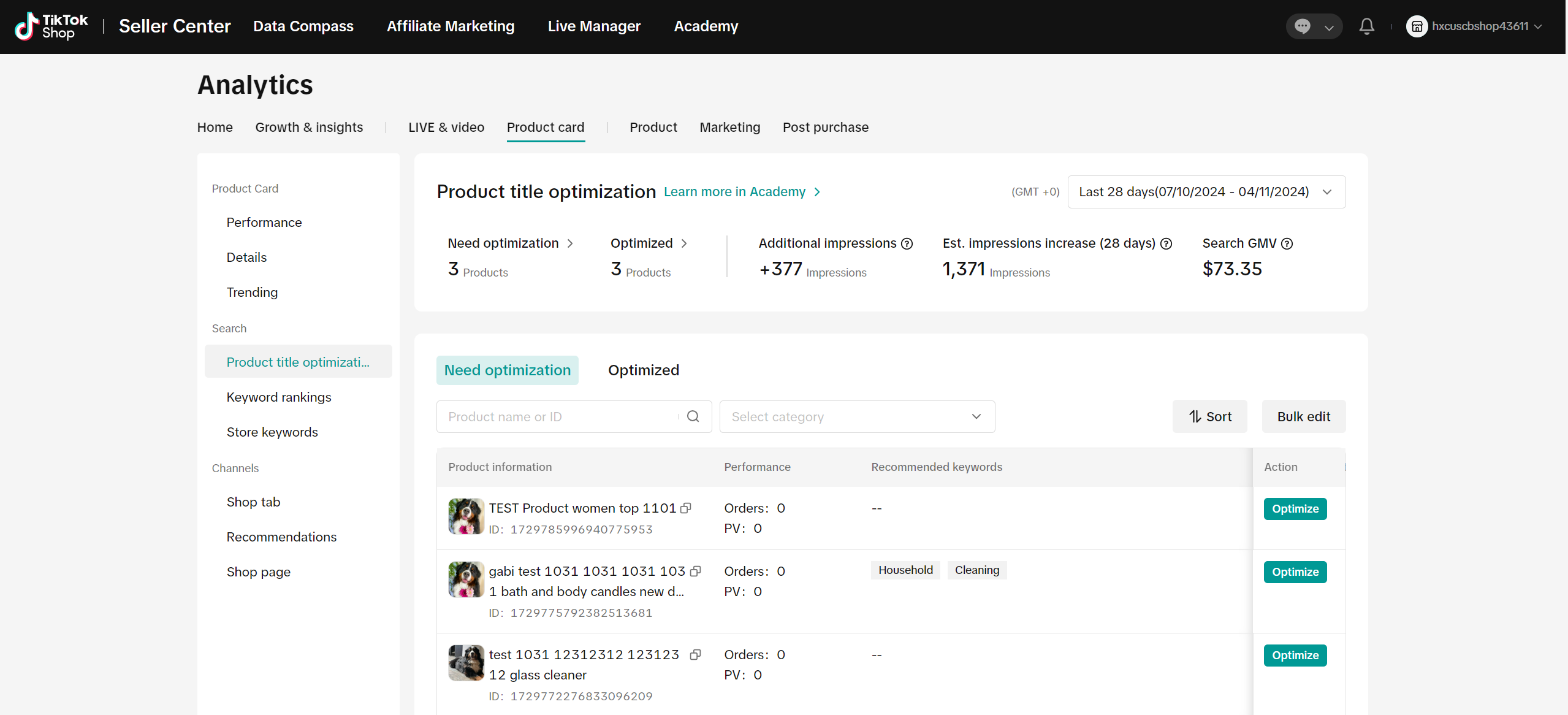The width and height of the screenshot is (1568, 715).
Task: Open Keyword rankings in sidebar
Action: click(x=278, y=397)
